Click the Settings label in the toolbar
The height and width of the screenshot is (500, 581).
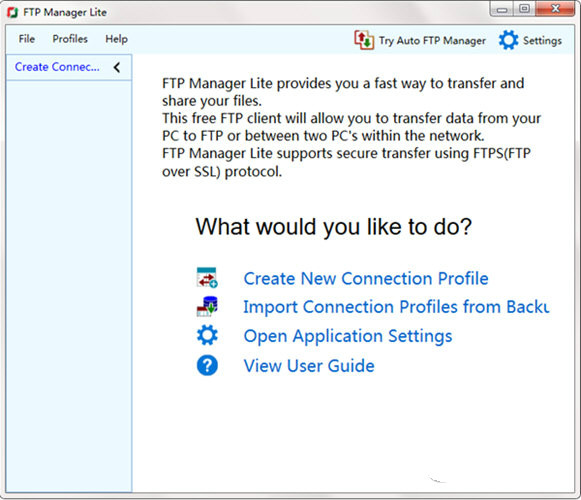tap(542, 40)
